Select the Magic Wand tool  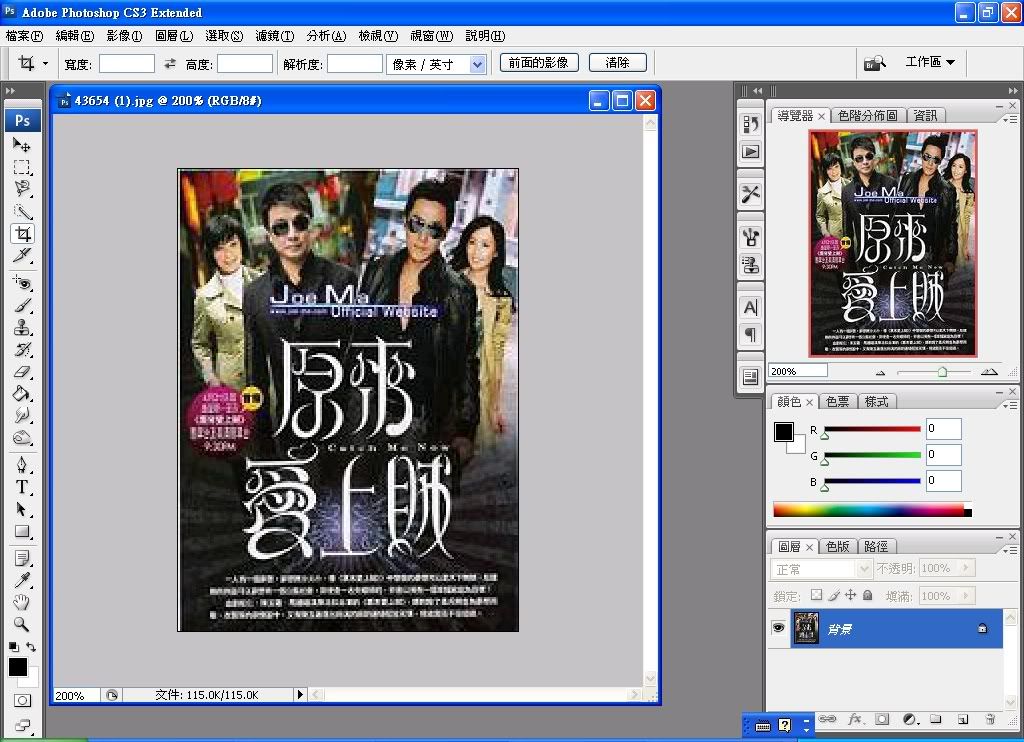click(22, 212)
